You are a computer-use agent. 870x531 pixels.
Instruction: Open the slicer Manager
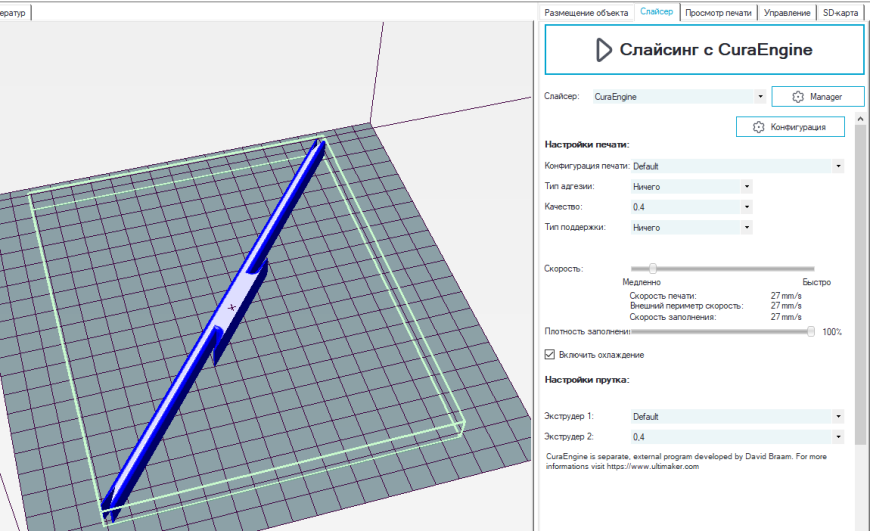817,97
